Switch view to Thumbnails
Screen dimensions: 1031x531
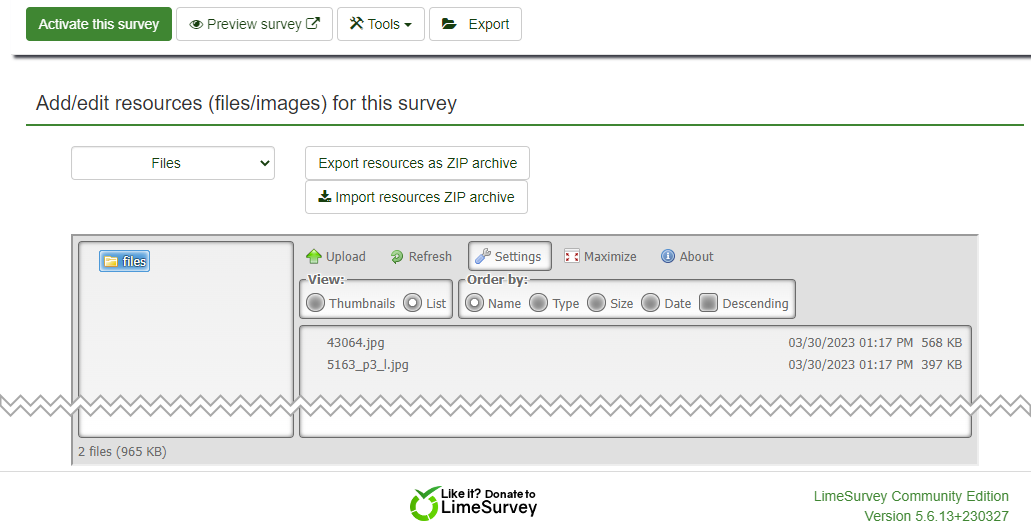click(x=316, y=303)
